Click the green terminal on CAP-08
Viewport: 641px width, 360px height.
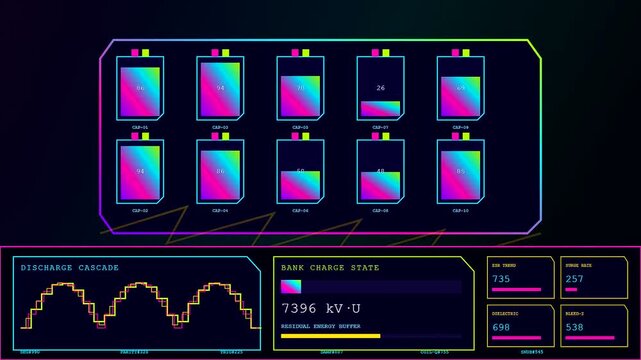[386, 136]
